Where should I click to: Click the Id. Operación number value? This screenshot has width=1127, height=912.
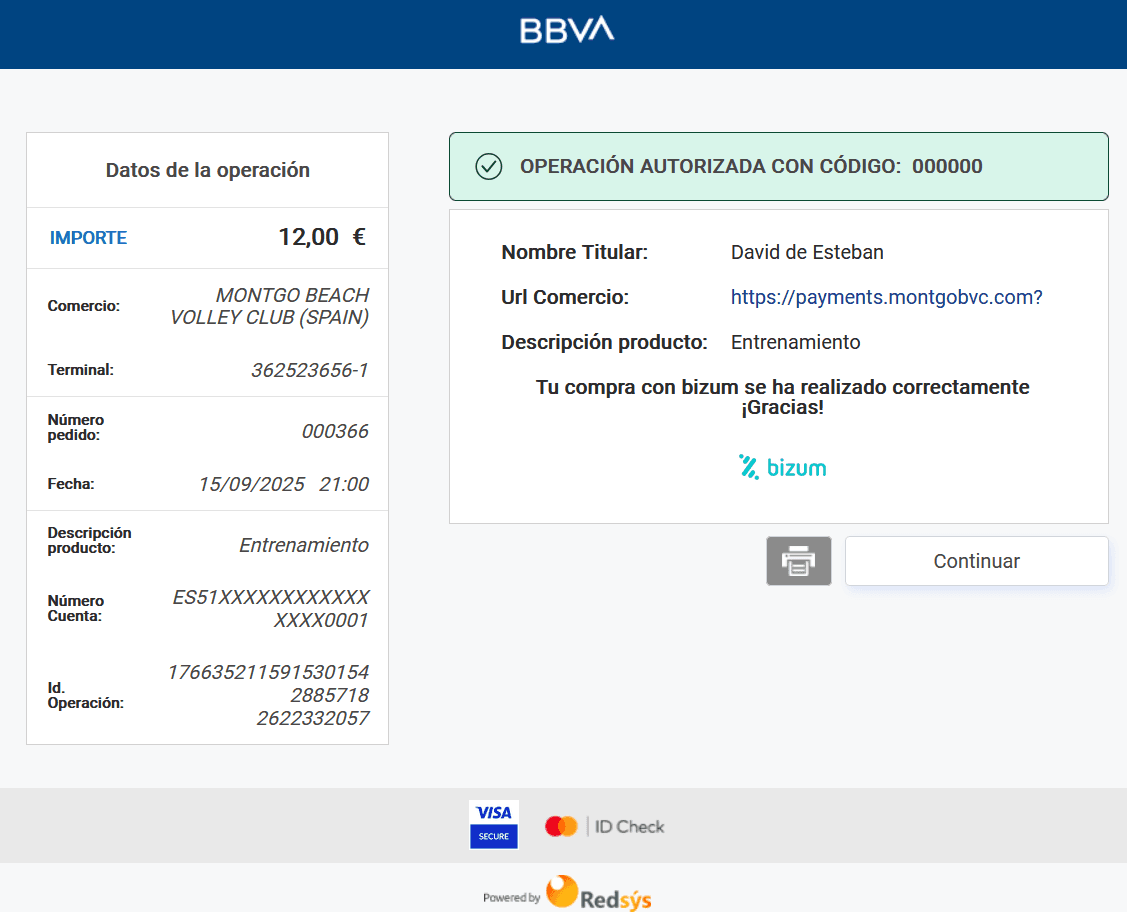tap(268, 695)
